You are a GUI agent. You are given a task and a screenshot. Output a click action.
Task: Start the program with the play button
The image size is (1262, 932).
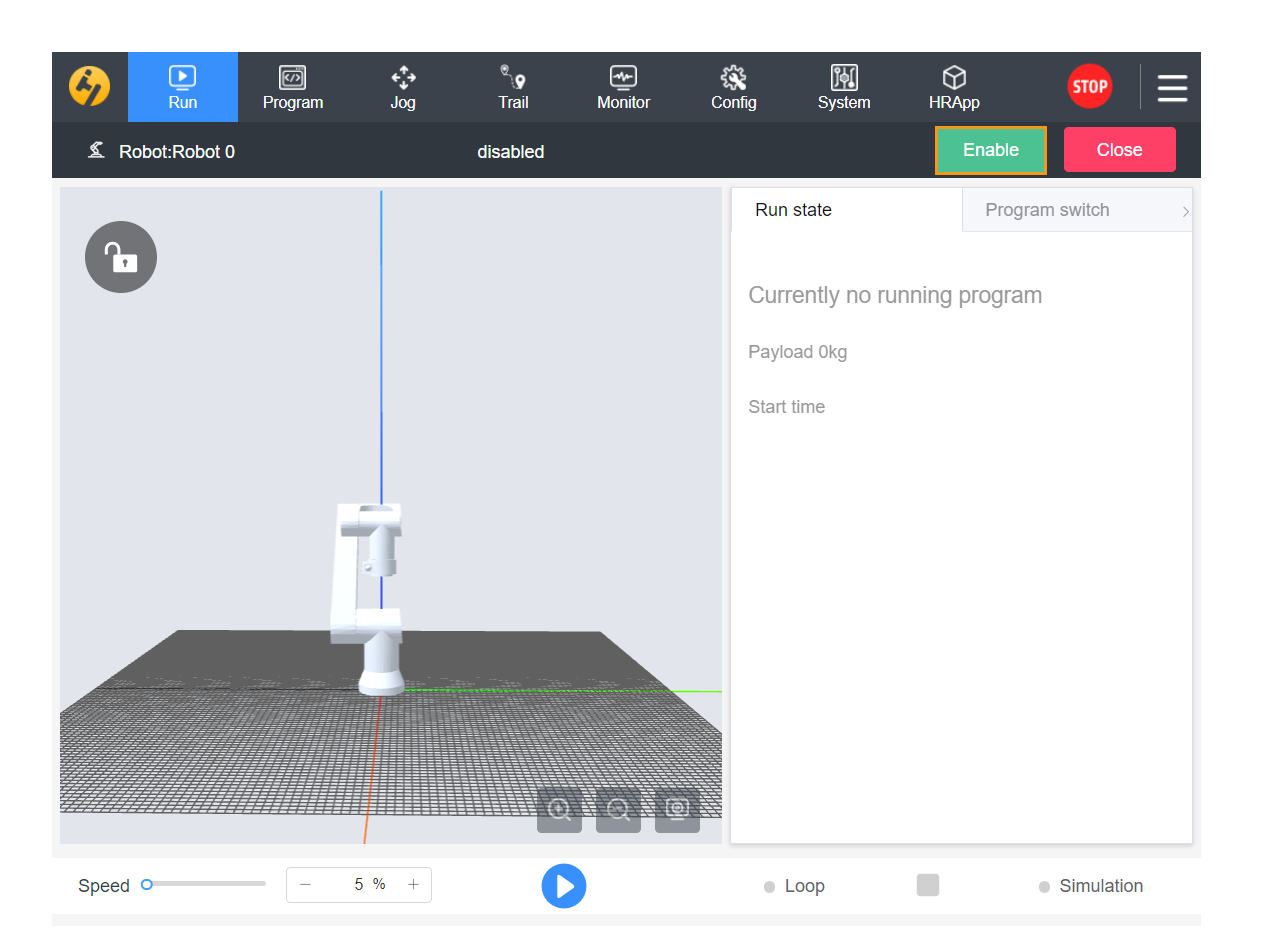(564, 886)
